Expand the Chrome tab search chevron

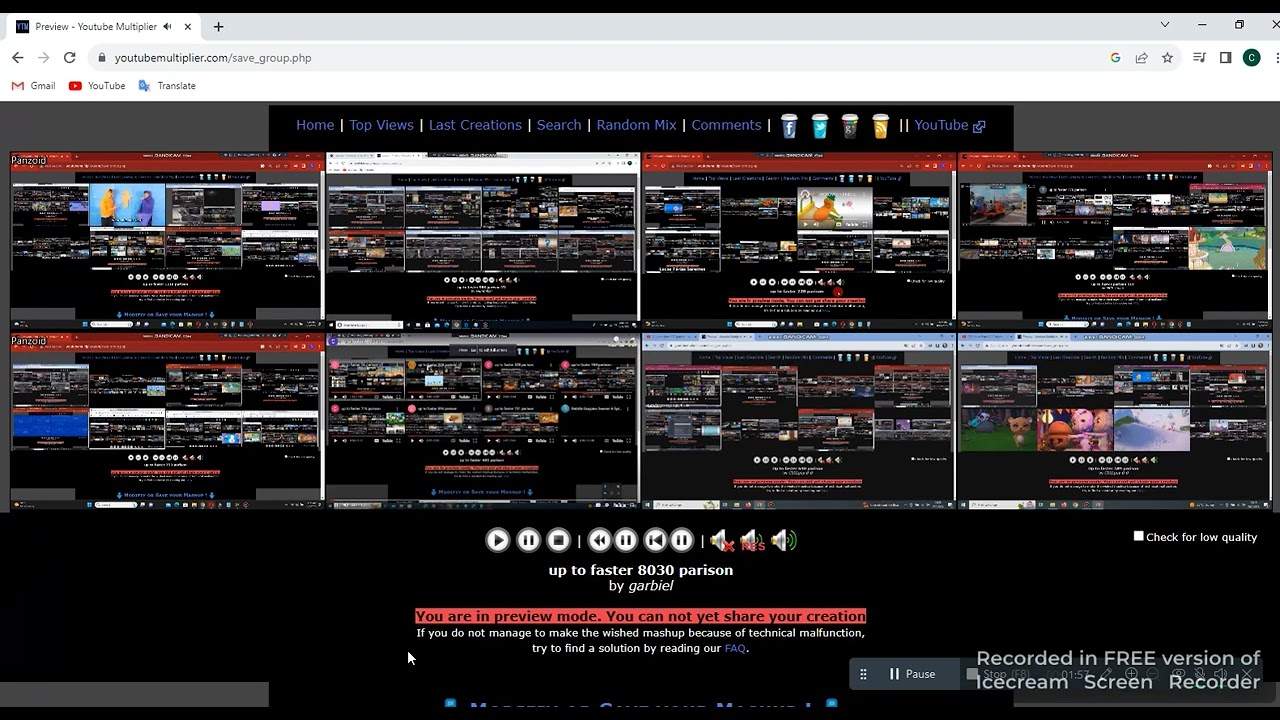(x=1164, y=25)
